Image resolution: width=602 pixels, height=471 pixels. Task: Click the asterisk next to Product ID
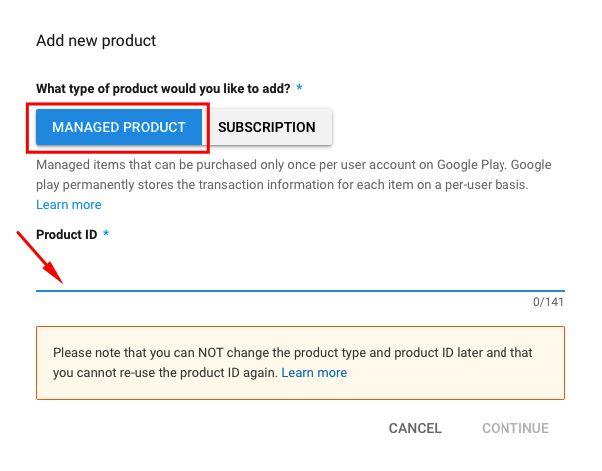pos(106,233)
